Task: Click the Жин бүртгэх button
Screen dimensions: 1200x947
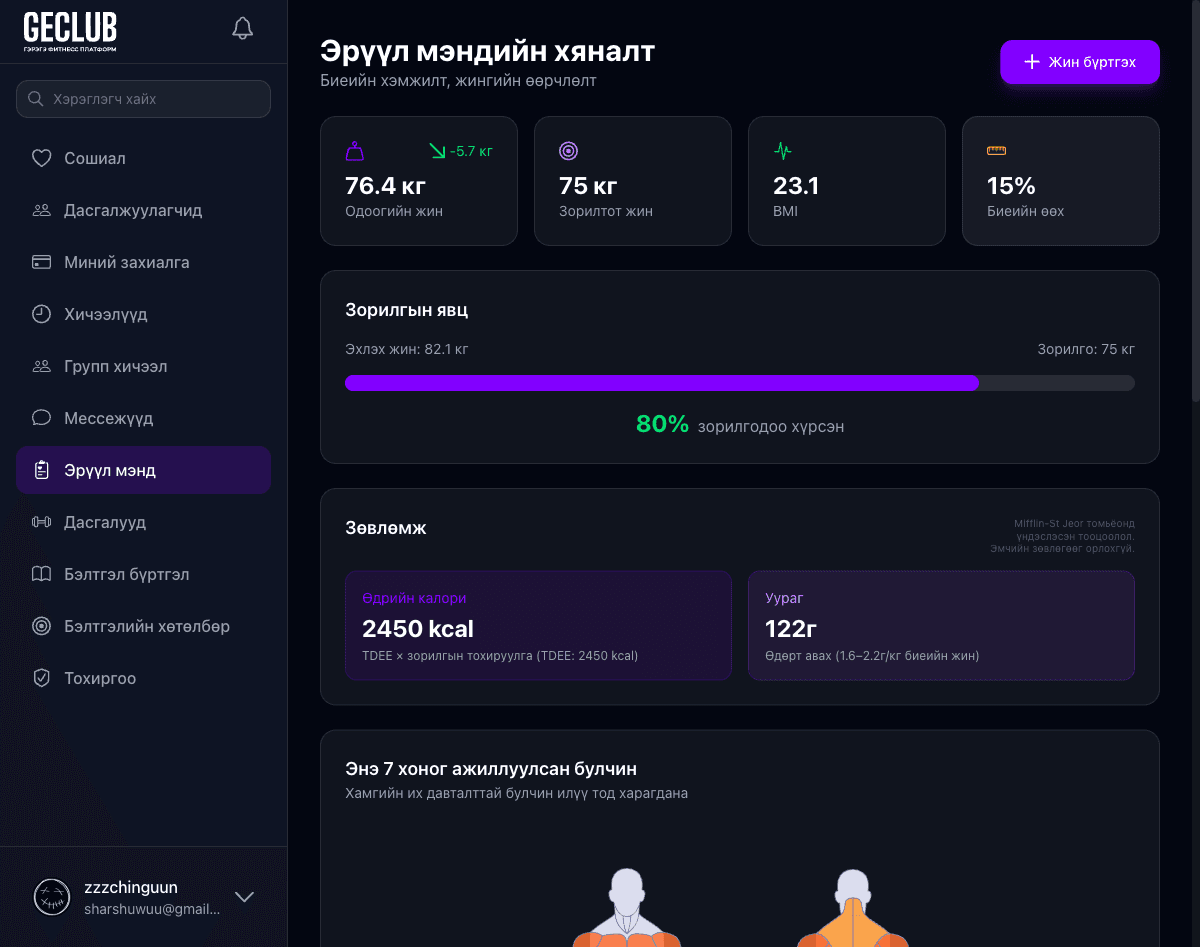Action: [1080, 62]
